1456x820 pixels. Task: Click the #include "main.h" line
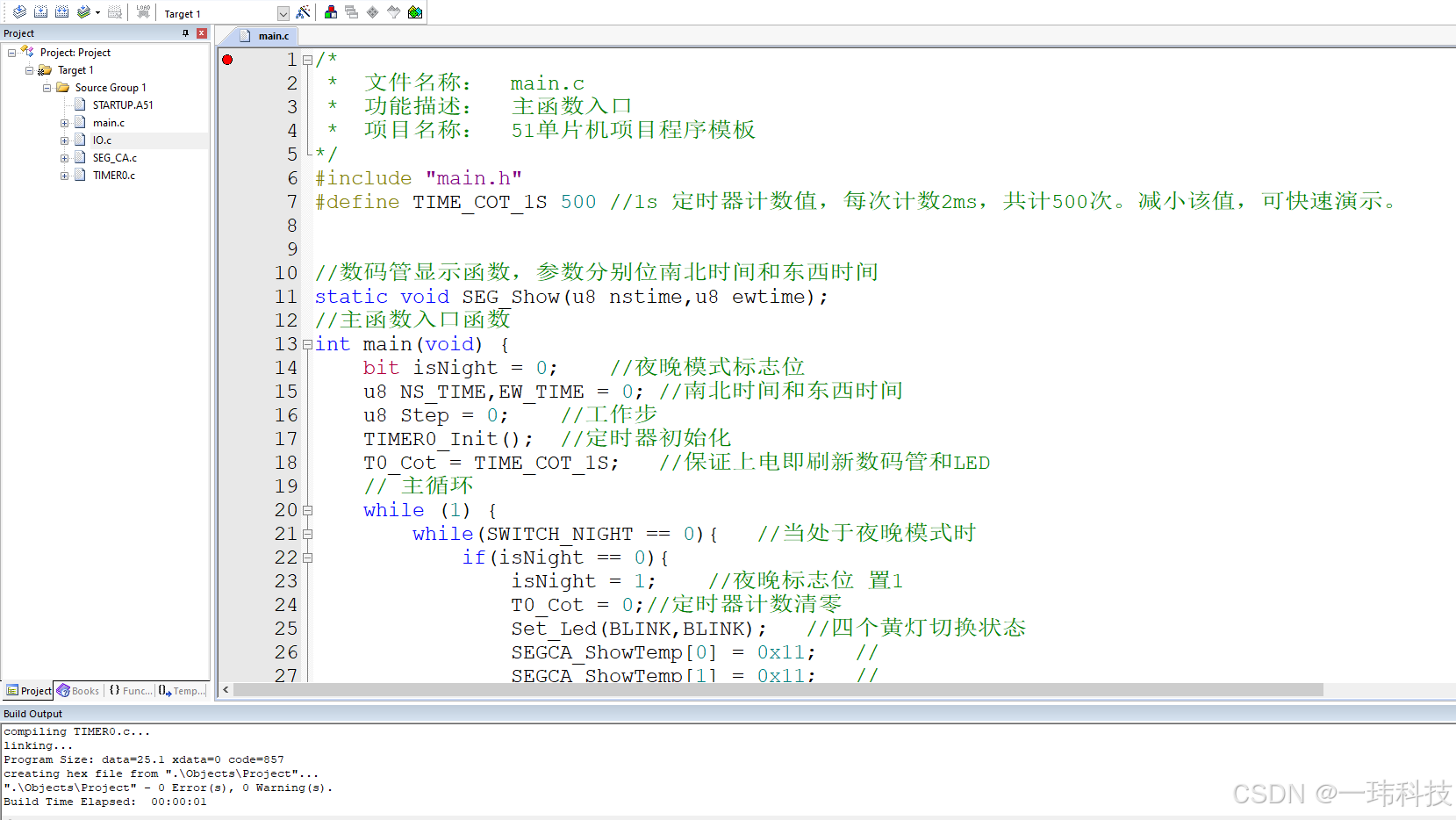click(x=419, y=178)
